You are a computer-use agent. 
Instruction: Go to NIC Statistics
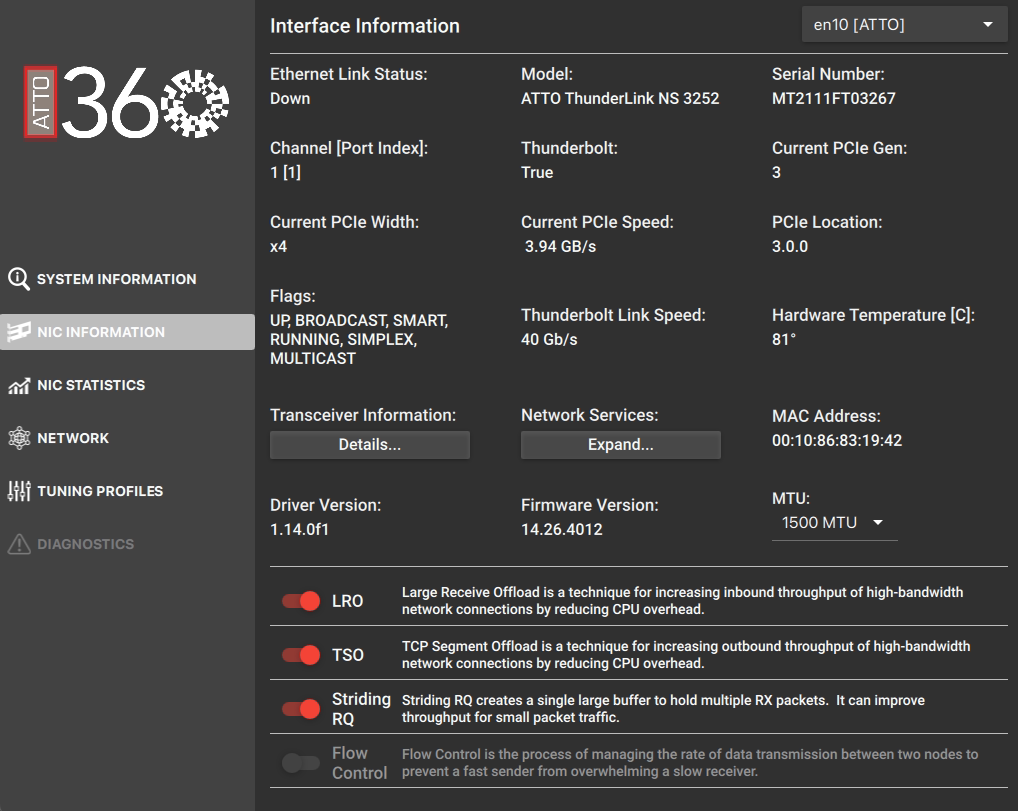pyautogui.click(x=127, y=385)
